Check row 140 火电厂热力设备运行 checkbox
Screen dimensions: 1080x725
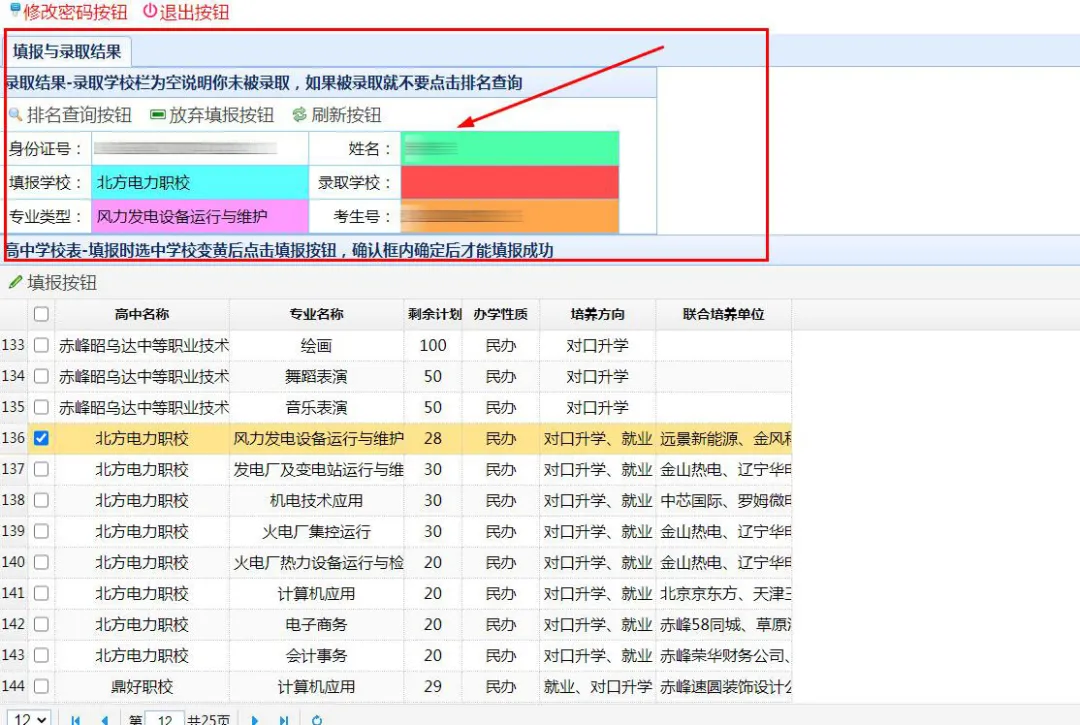click(41, 562)
